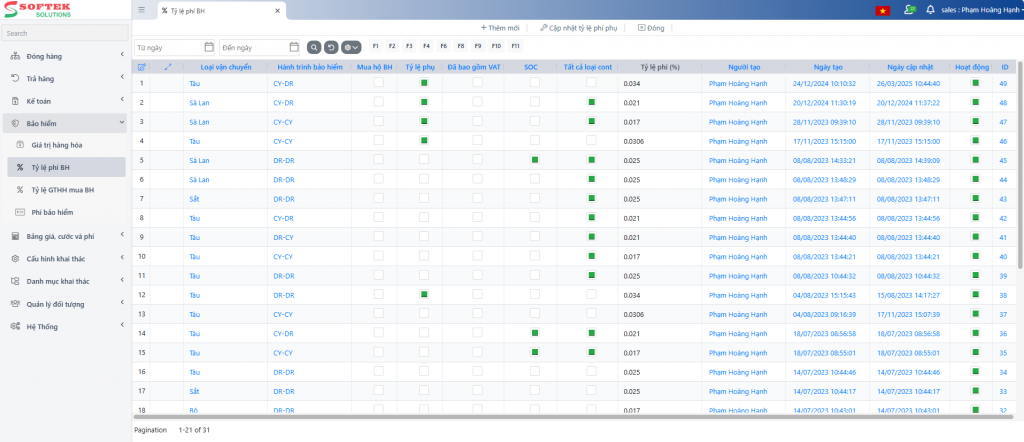Click the reset filter refresh icon
Screen dimensions: 1024x442
coord(330,47)
